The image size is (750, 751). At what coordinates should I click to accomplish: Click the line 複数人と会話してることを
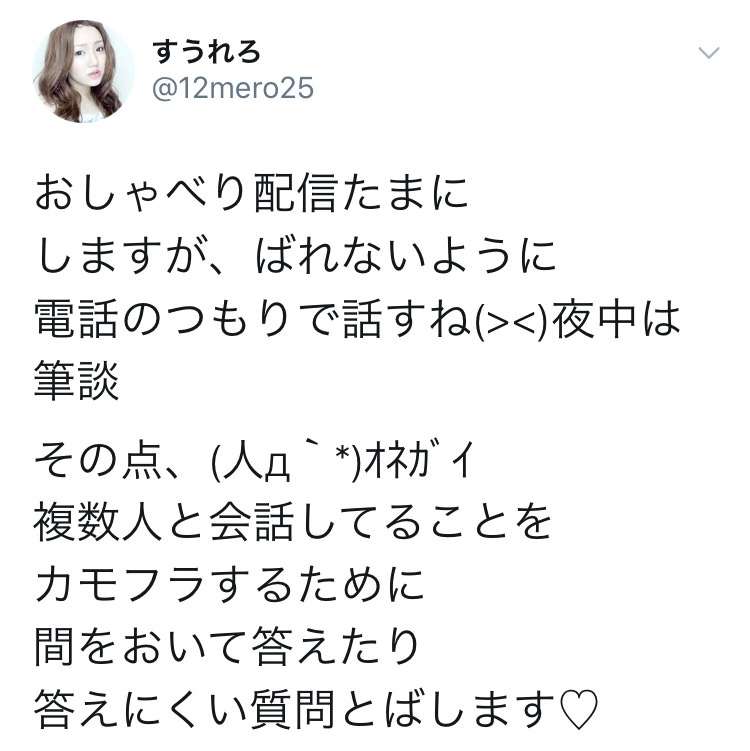pos(292,522)
